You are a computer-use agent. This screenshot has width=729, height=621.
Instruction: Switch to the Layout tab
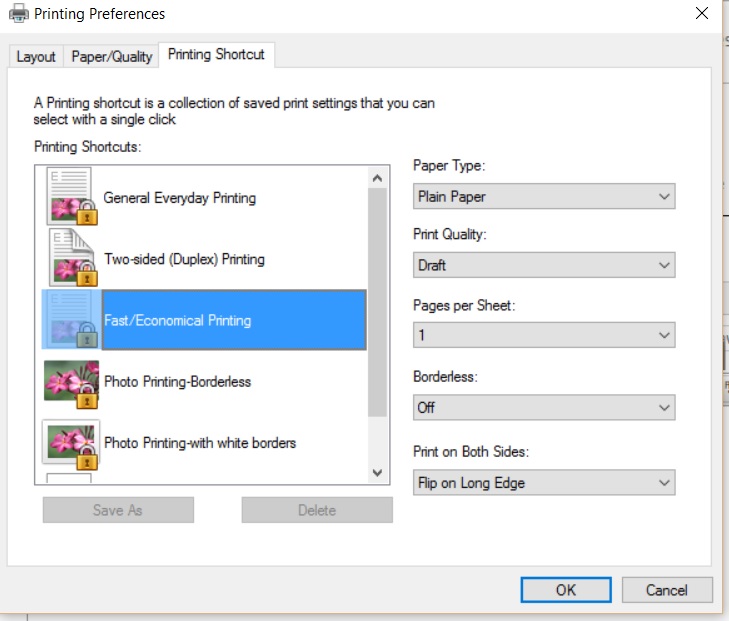tap(36, 57)
